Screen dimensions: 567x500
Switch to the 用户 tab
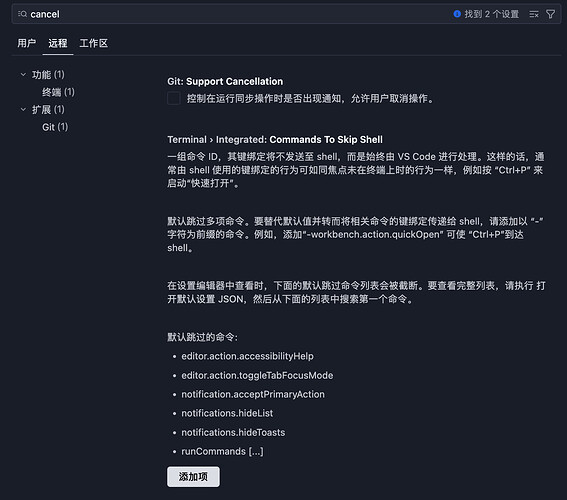coord(26,43)
